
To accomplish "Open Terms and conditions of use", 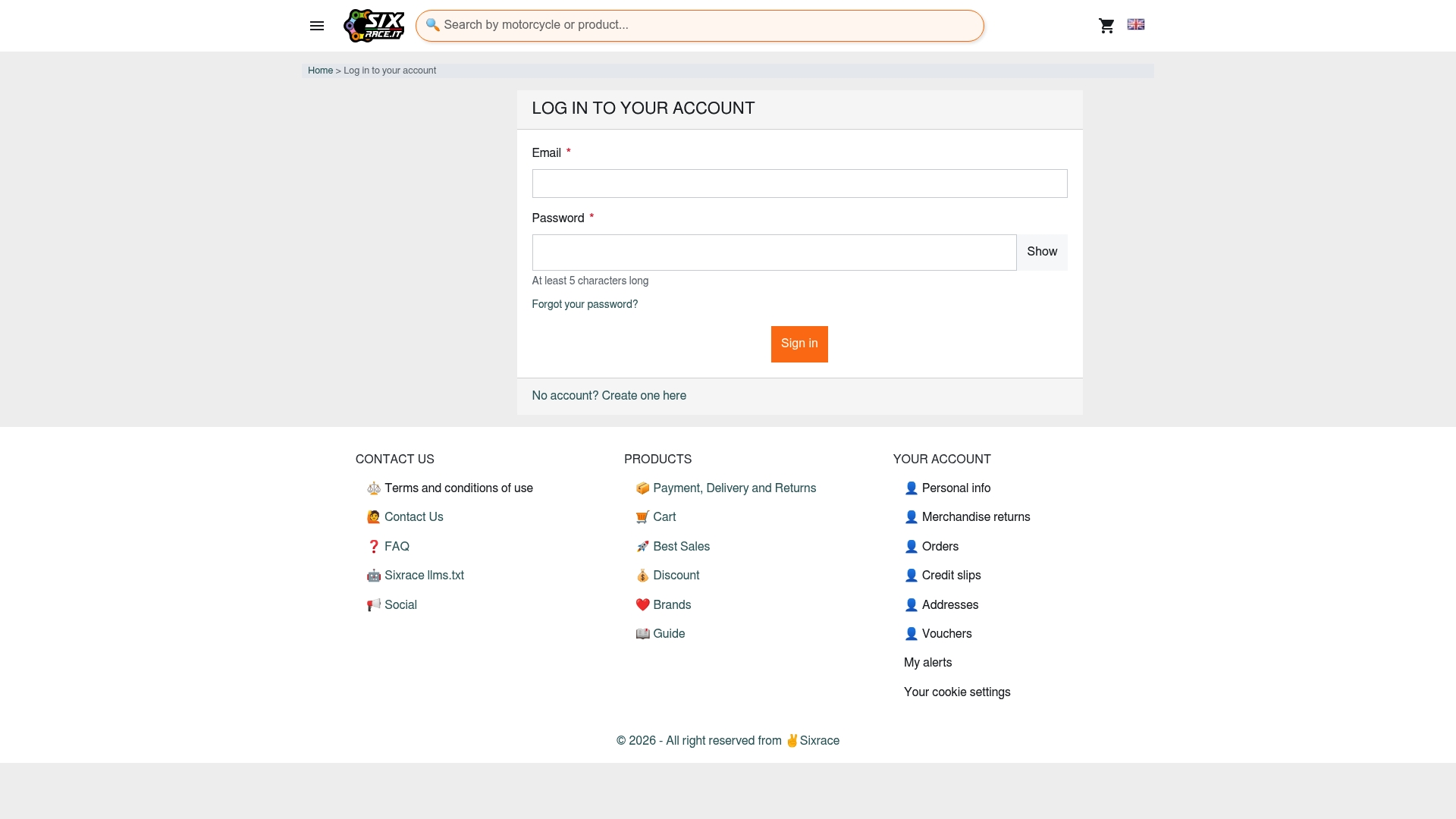I will click(458, 488).
